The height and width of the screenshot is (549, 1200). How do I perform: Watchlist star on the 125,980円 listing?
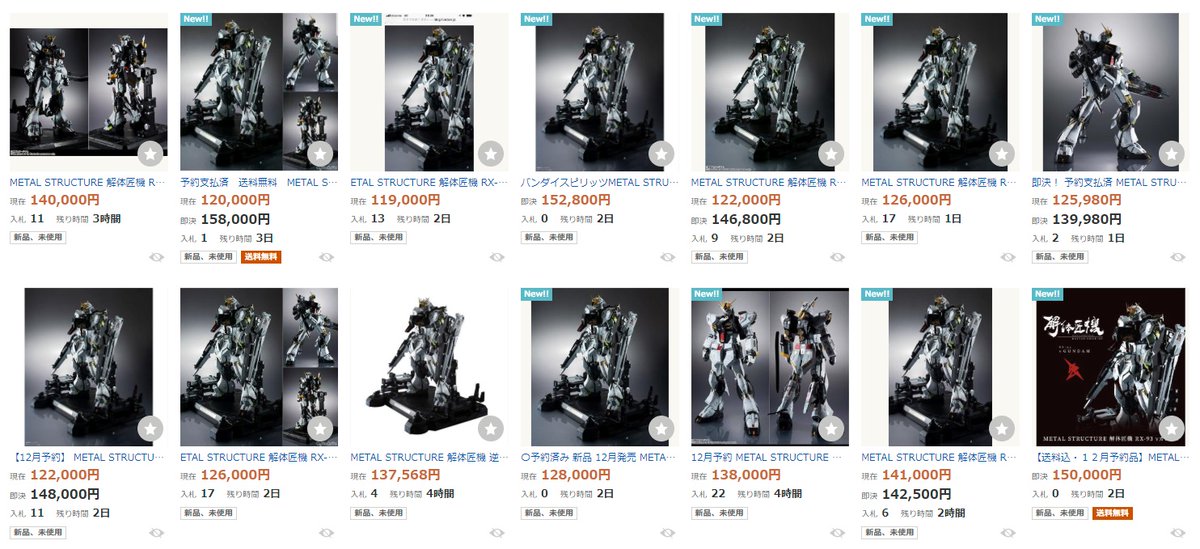coord(1171,154)
